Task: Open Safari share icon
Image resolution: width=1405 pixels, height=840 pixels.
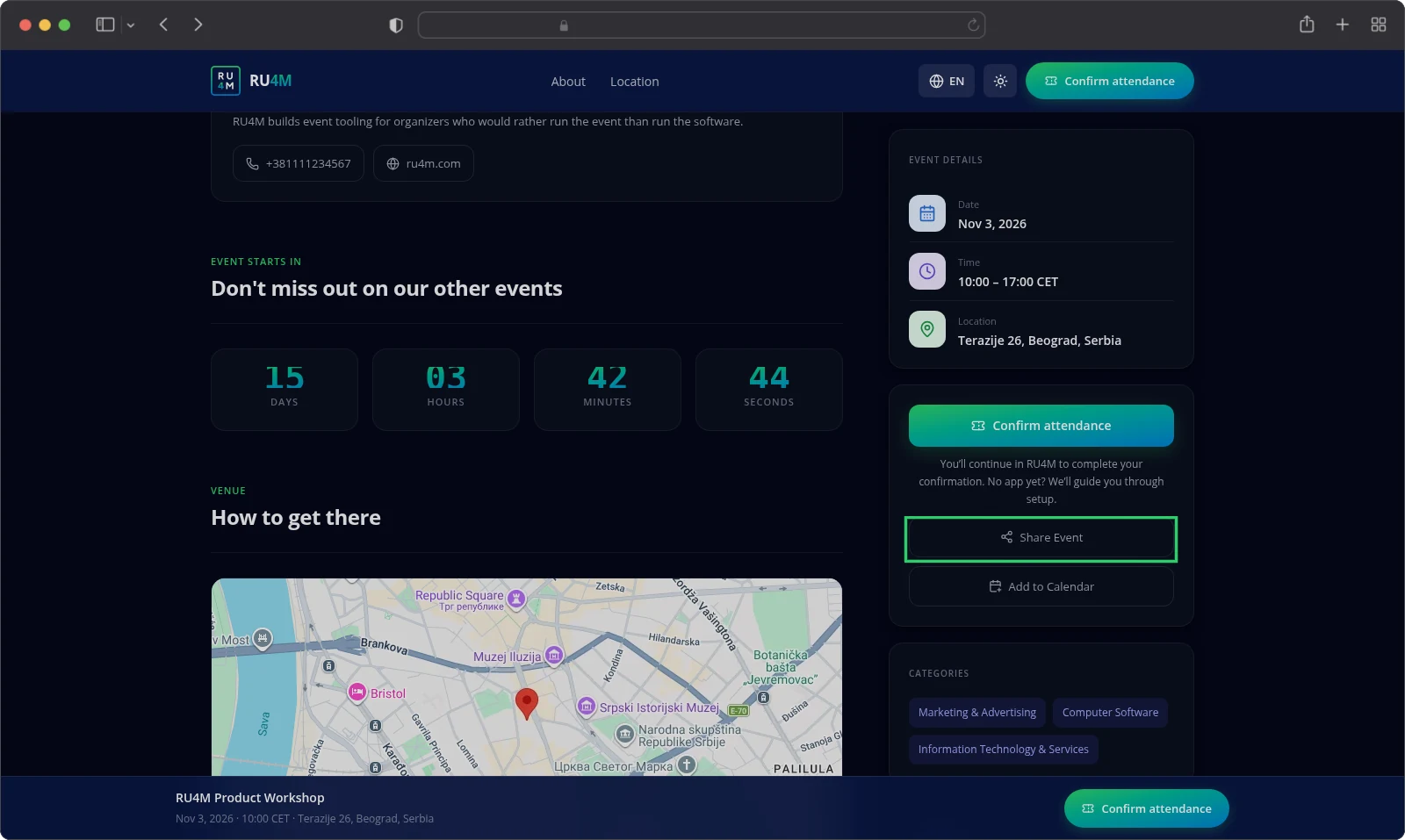Action: (1307, 25)
